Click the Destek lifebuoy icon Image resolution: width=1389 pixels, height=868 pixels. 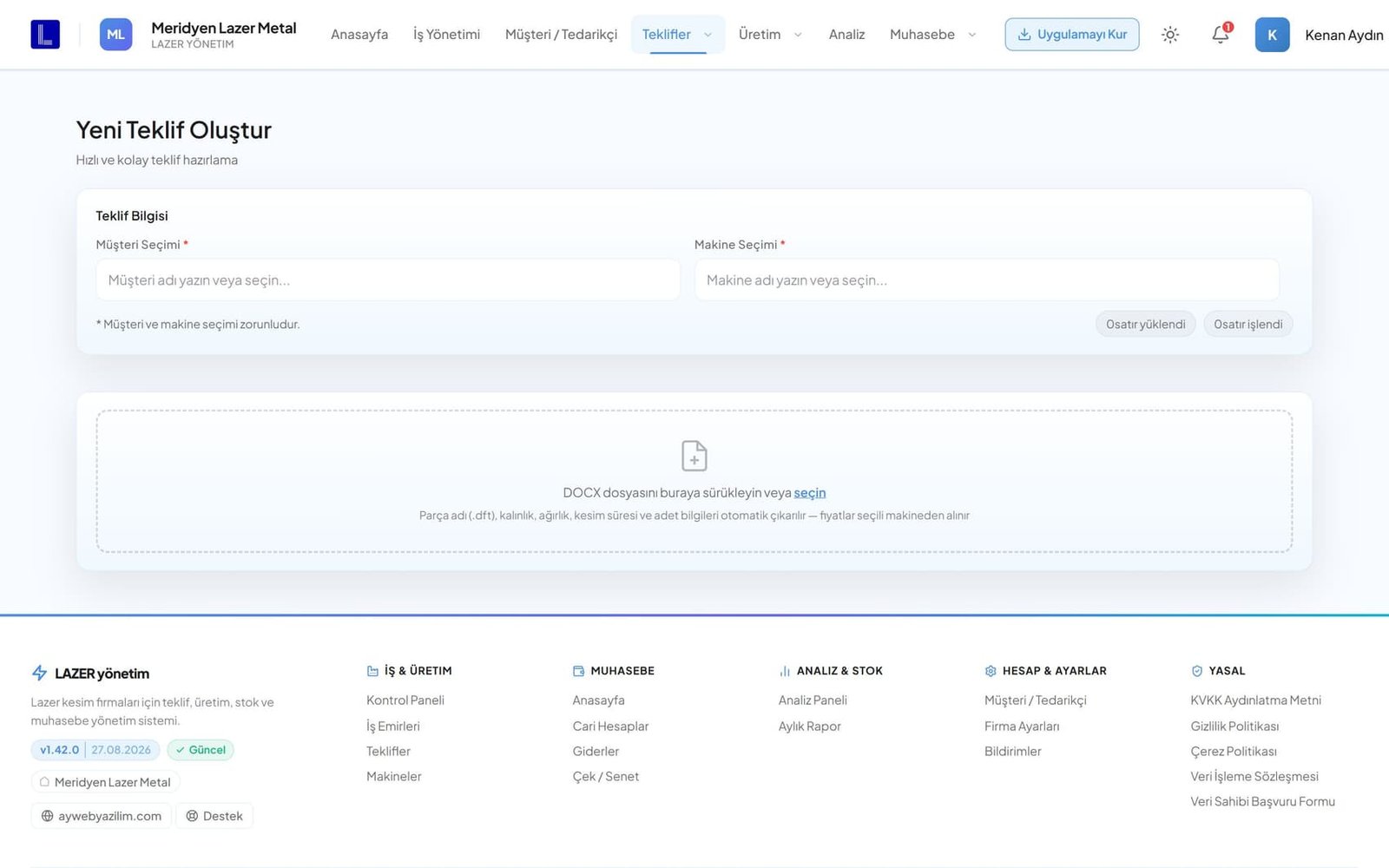[192, 816]
